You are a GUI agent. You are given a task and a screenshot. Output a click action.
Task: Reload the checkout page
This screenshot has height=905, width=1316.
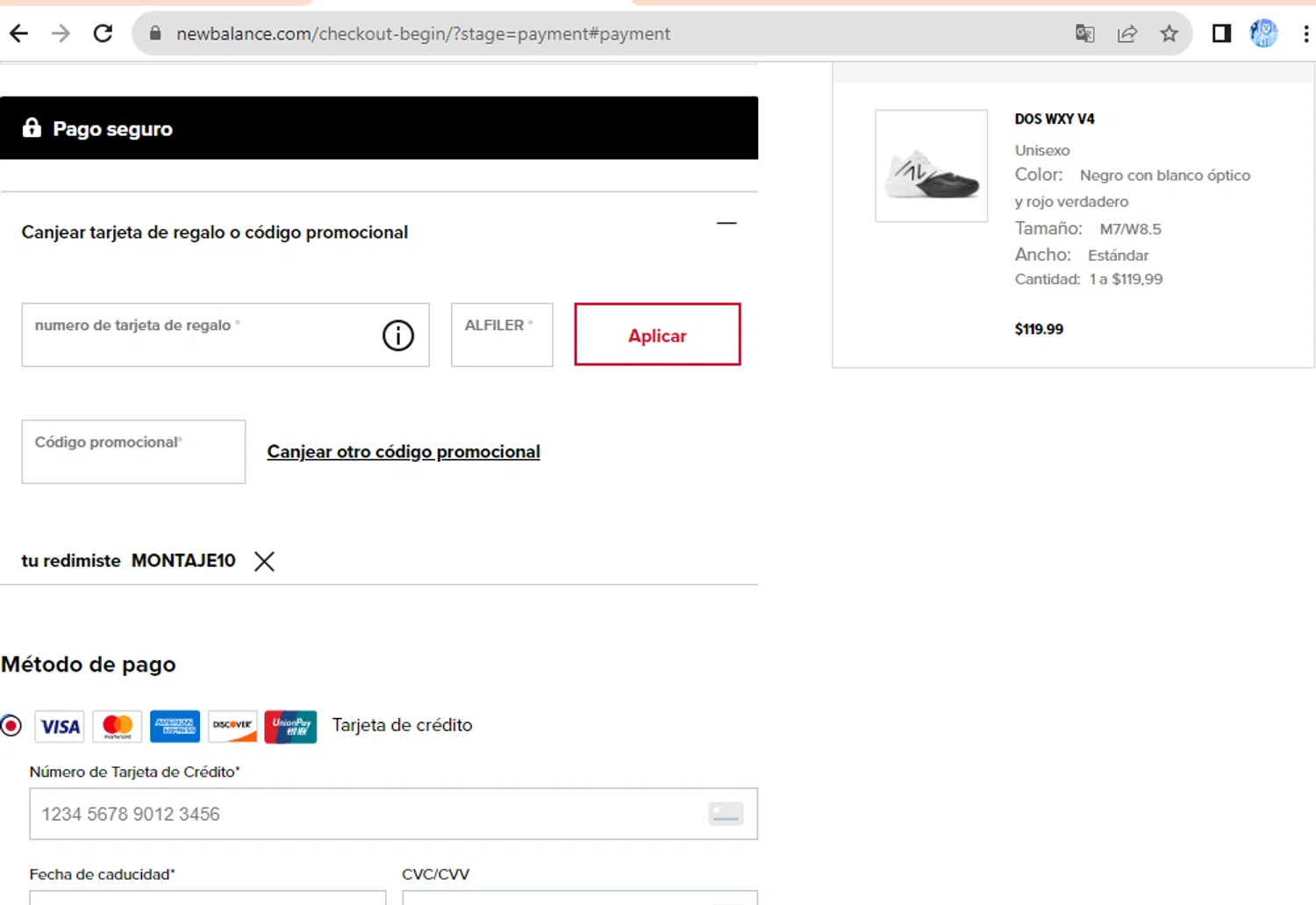[x=103, y=33]
